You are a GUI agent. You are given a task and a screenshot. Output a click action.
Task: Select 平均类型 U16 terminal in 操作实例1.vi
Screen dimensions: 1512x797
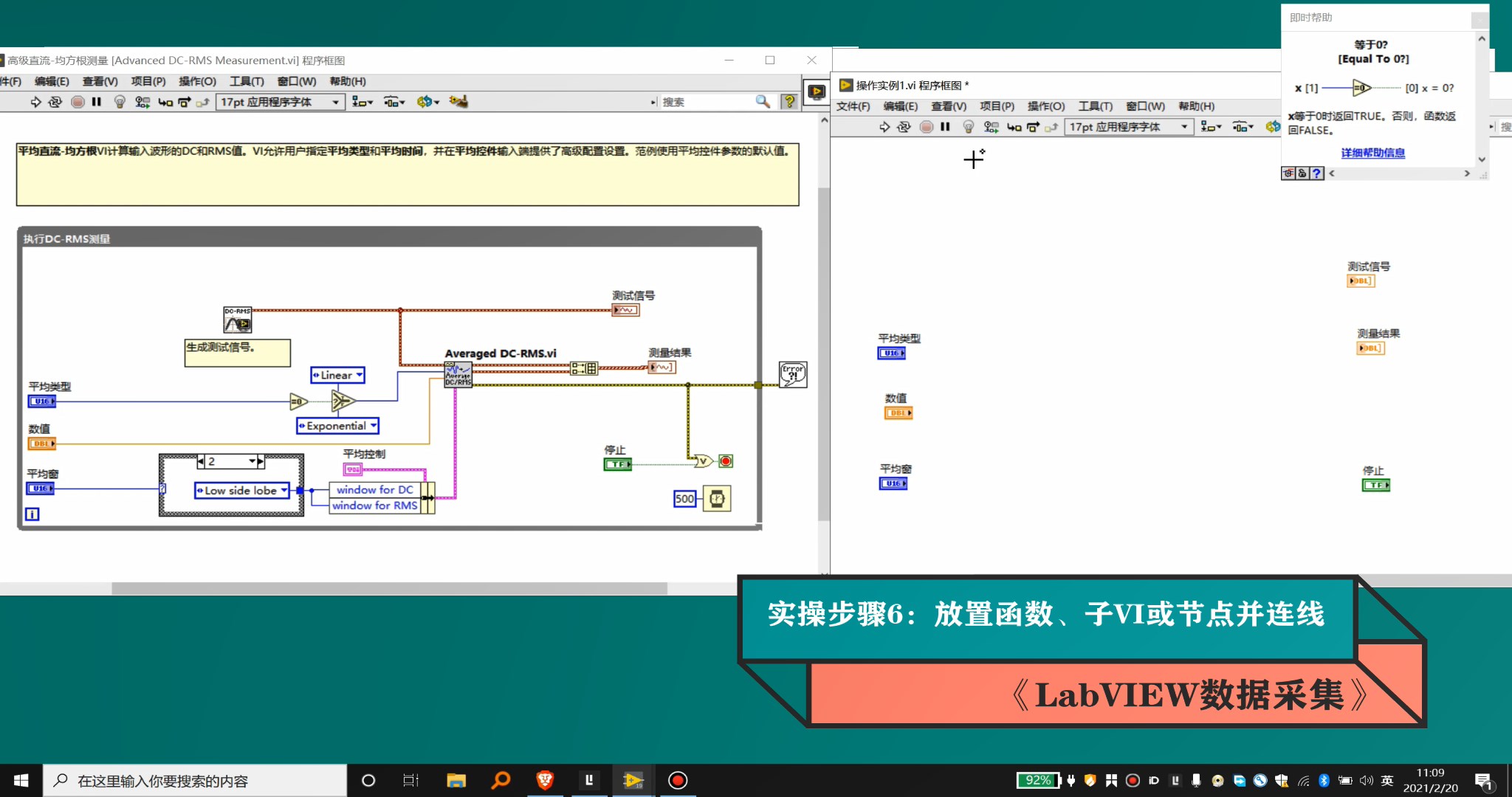[892, 353]
